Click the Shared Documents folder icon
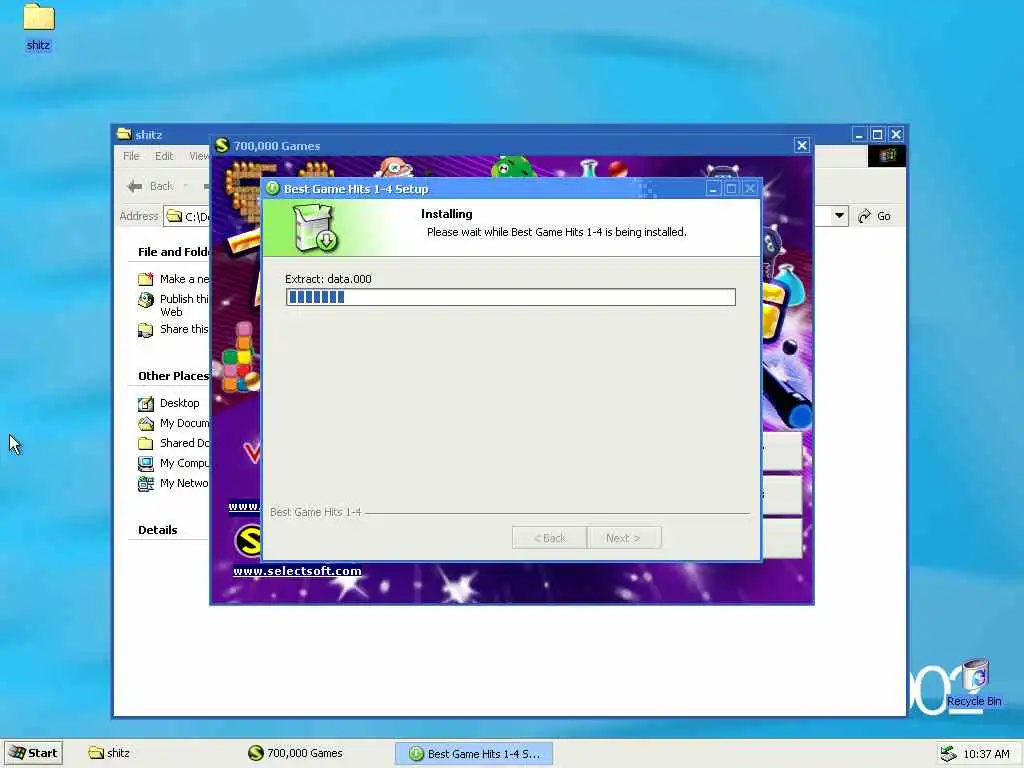Screen dimensions: 1024x768 pyautogui.click(x=146, y=443)
